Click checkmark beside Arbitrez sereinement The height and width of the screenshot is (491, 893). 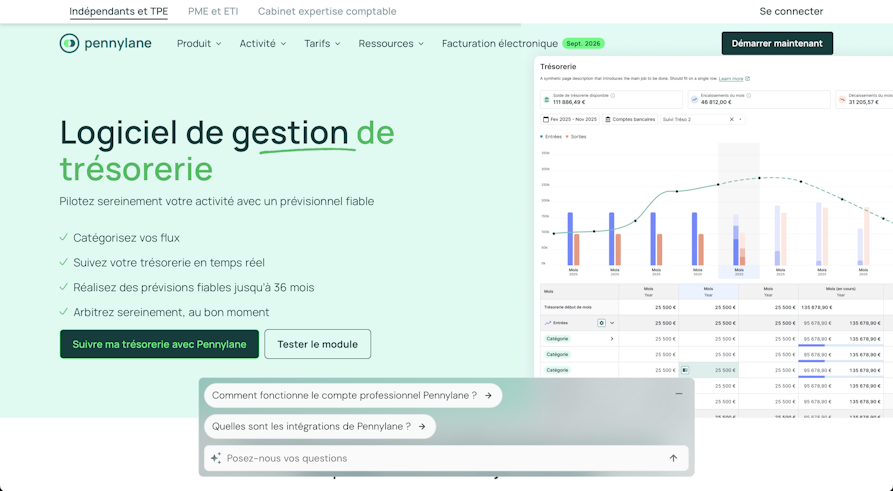pyautogui.click(x=64, y=312)
